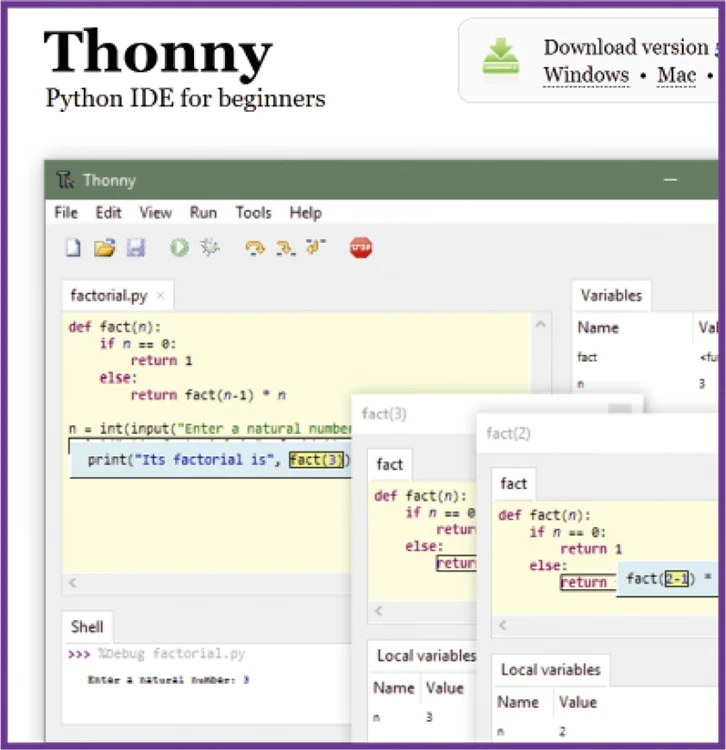Start debugging with the bug icon
The height and width of the screenshot is (750, 726).
pos(209,248)
